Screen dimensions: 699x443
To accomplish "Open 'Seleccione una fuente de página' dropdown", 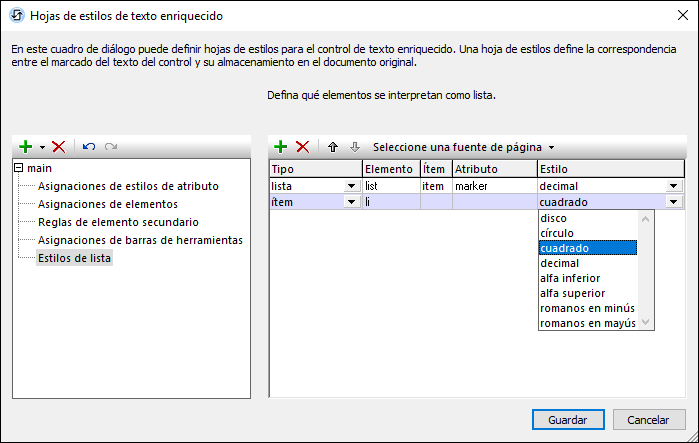I will click(463, 147).
